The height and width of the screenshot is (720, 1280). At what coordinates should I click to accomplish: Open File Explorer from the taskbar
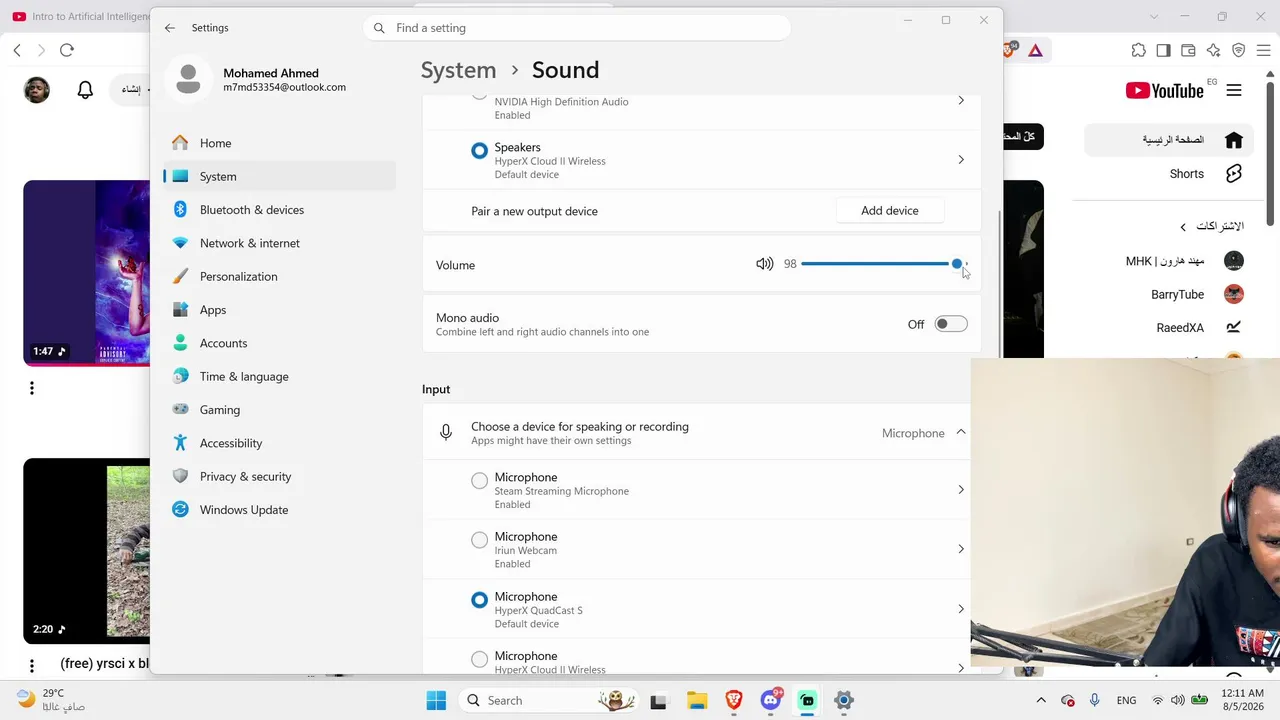coord(696,700)
